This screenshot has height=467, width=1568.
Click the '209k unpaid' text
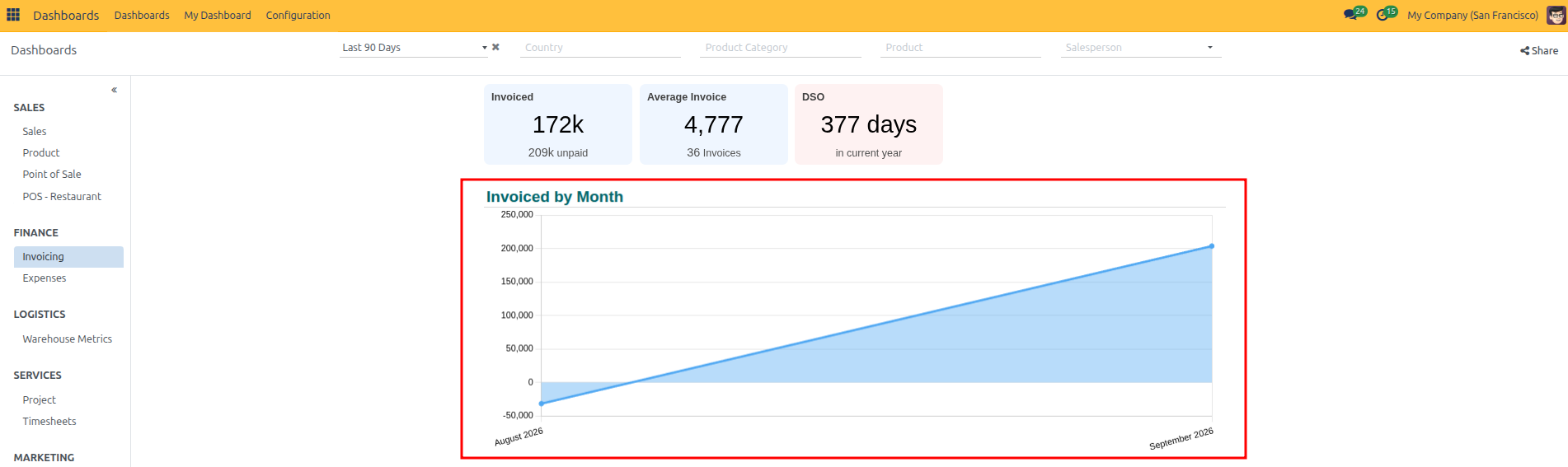tap(558, 152)
